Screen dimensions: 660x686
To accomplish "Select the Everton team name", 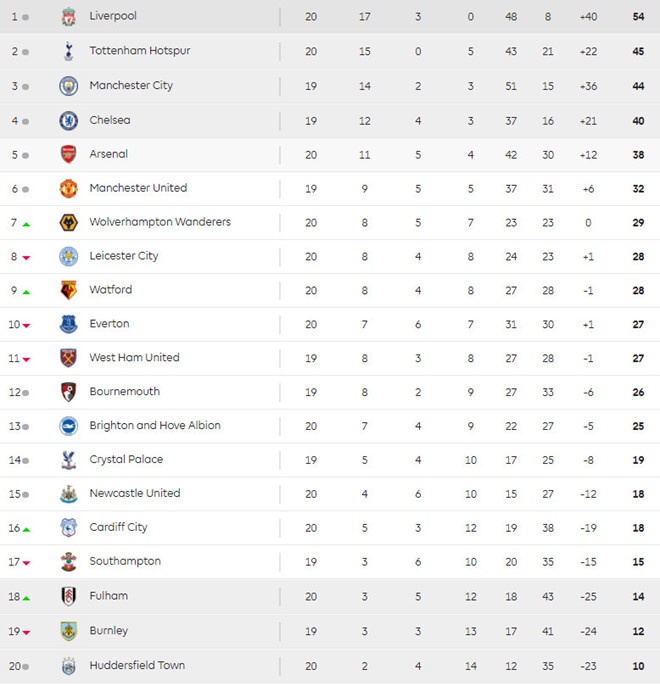I will pos(109,324).
